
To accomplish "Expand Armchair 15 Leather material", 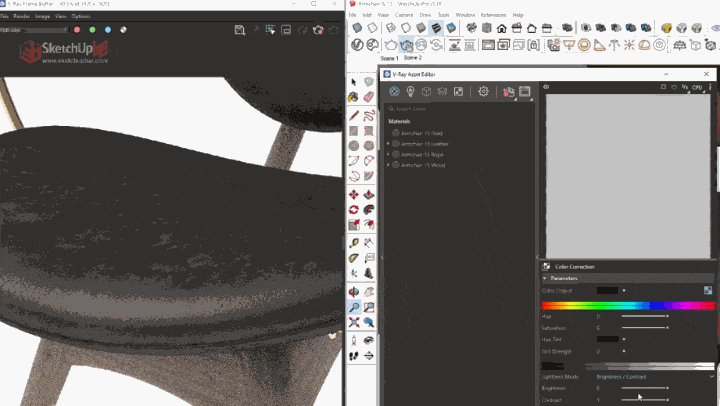I will tap(388, 143).
